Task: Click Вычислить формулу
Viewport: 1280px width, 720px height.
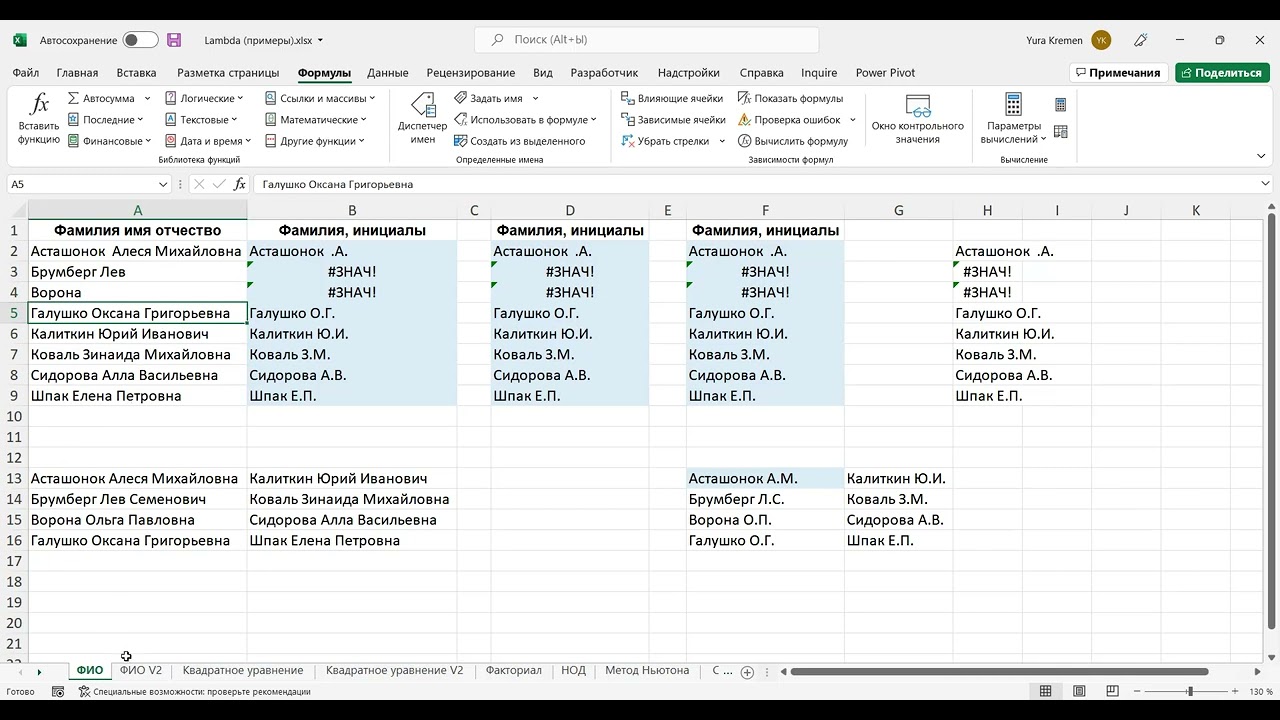Action: 793,141
